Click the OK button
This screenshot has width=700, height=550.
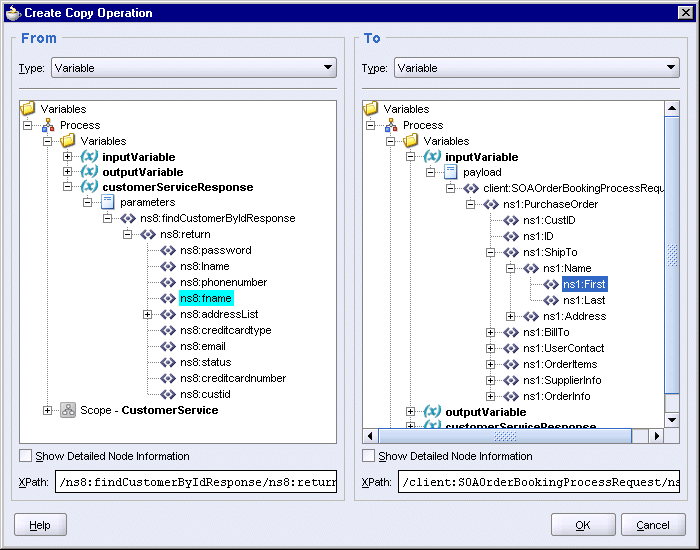pyautogui.click(x=583, y=525)
